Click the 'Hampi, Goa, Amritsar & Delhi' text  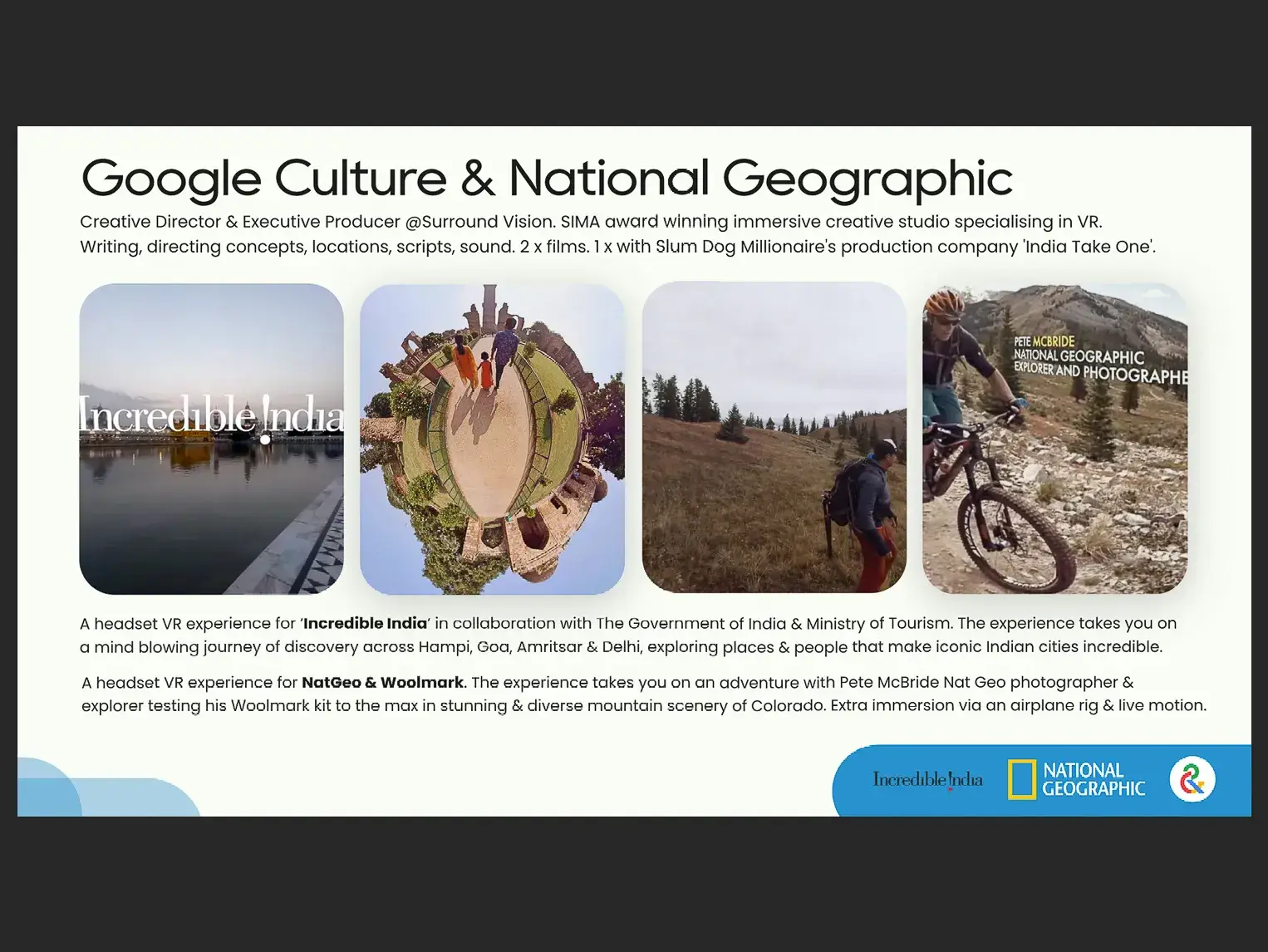pyautogui.click(x=529, y=646)
